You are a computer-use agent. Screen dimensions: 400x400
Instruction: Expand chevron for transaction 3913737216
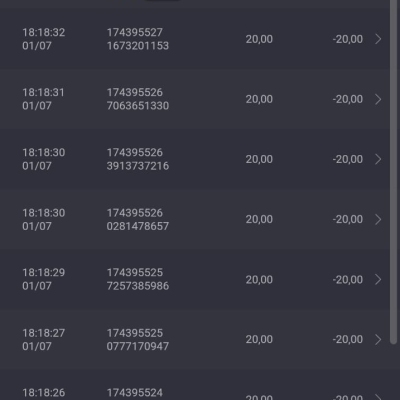coord(378,159)
